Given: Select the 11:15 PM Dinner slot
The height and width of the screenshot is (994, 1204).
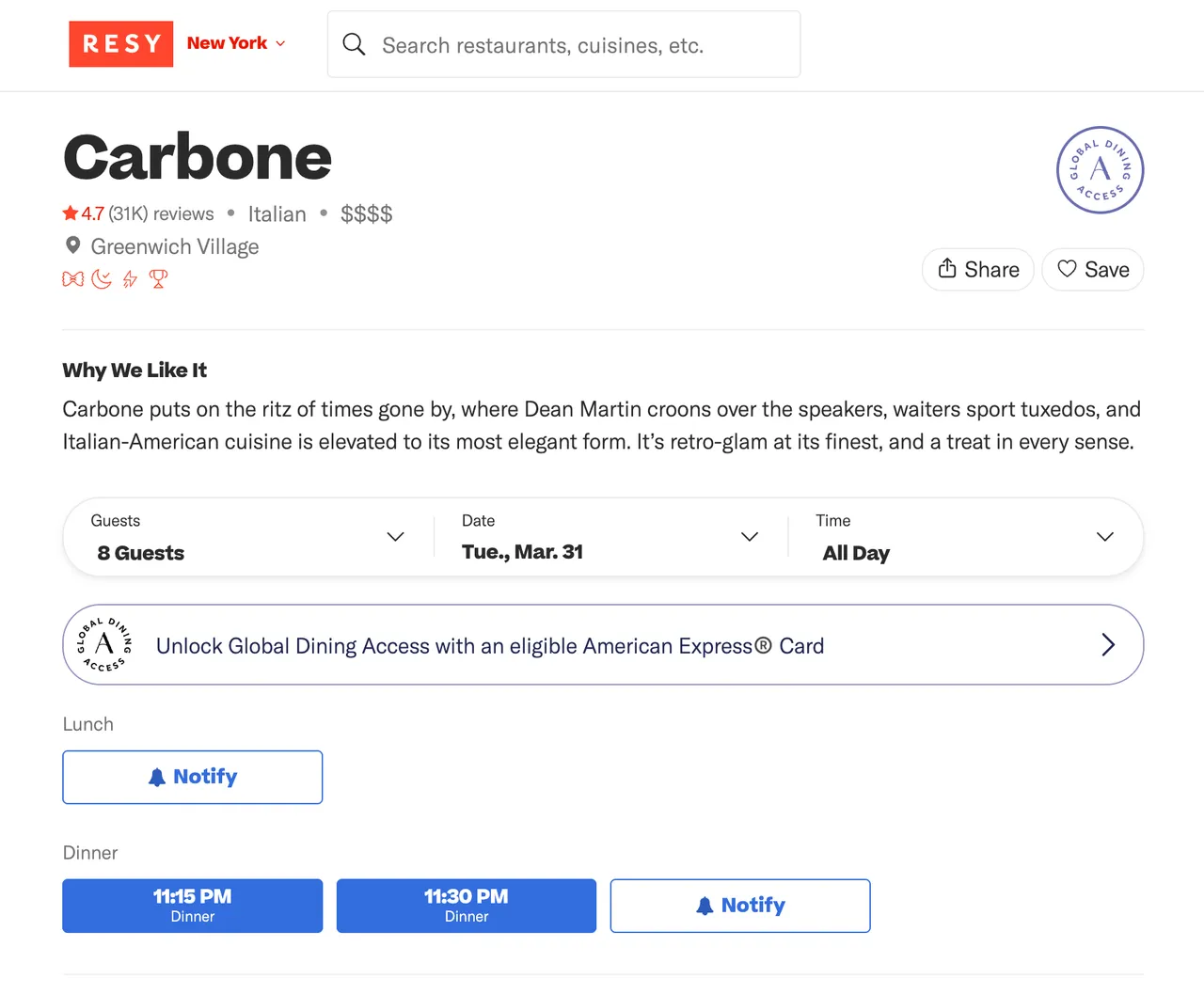Looking at the screenshot, I should (192, 906).
